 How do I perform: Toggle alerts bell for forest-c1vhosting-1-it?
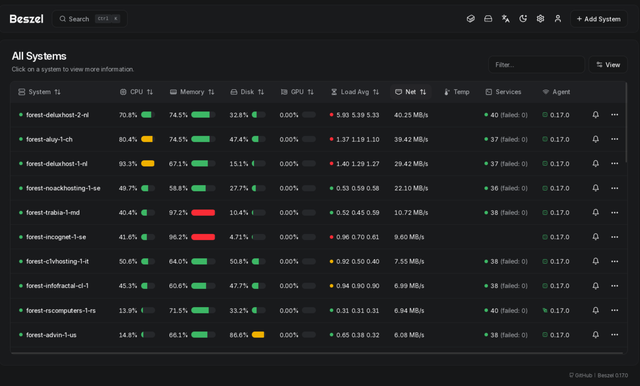(x=596, y=261)
